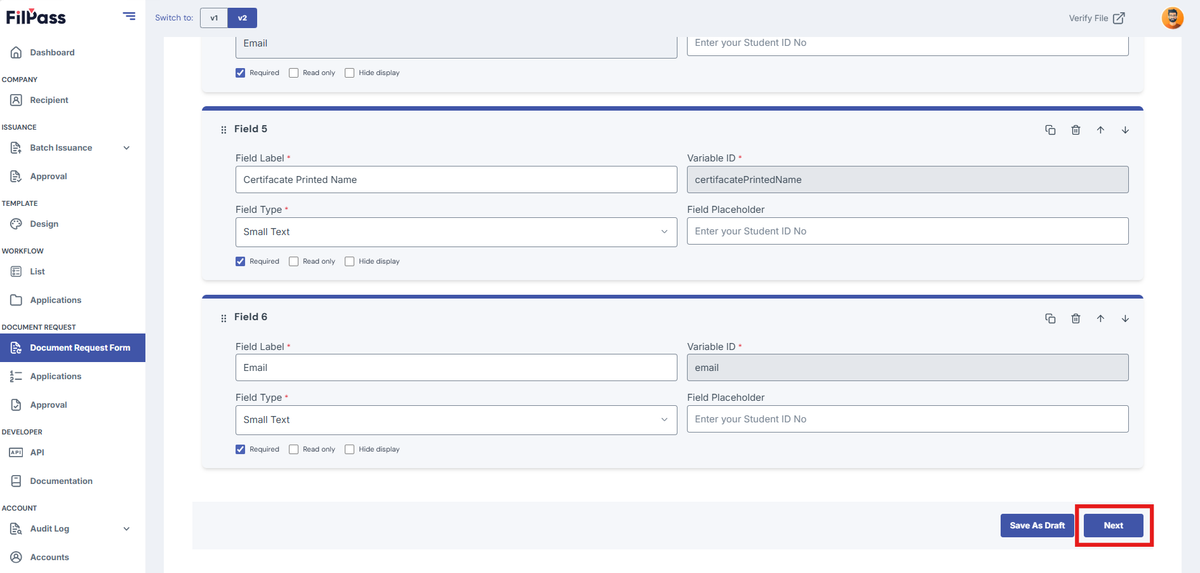
Task: Duplicate Field 5 using the copy icon
Action: click(x=1050, y=130)
